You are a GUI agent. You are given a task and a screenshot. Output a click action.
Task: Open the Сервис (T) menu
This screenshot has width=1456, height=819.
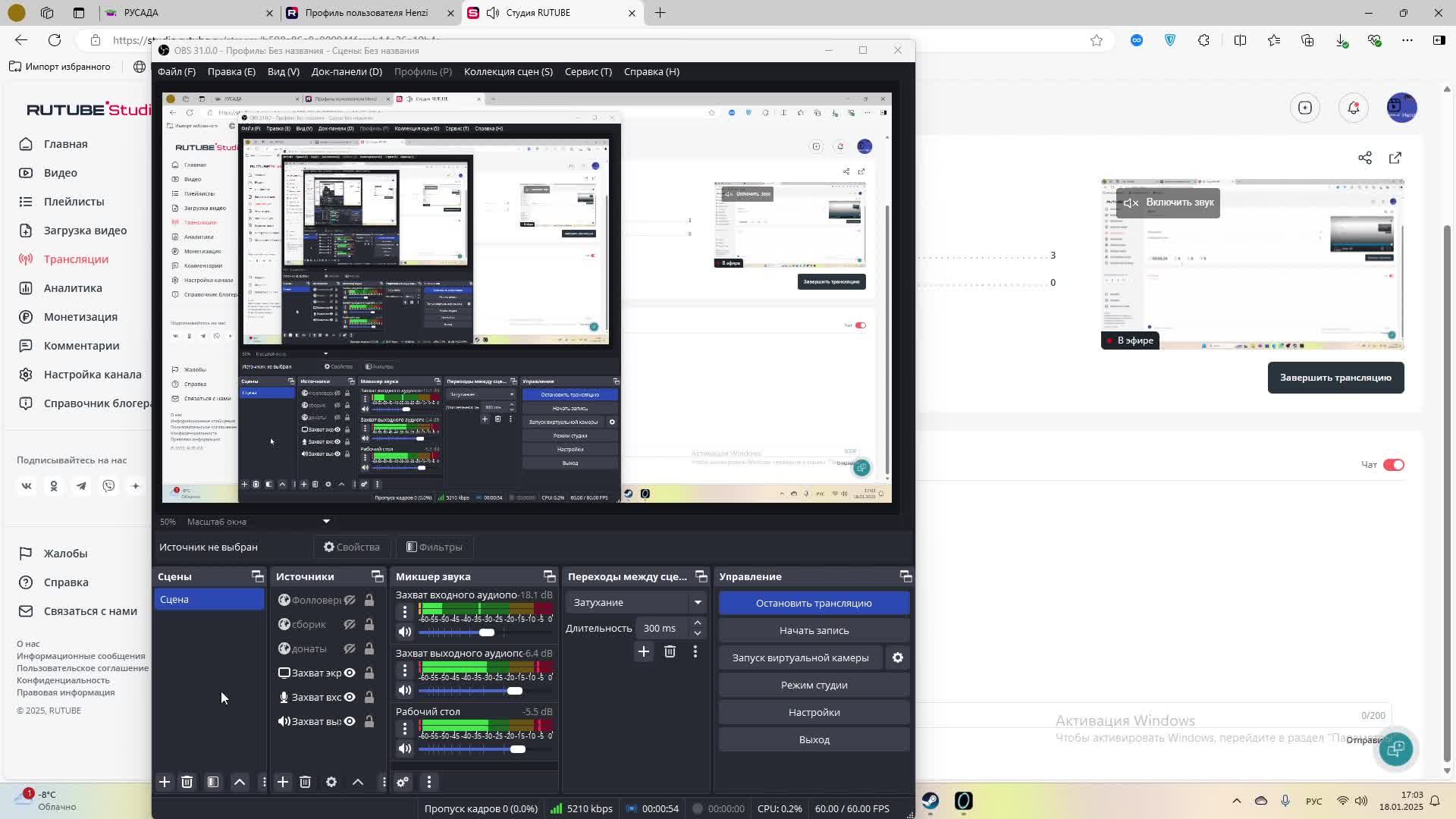pos(588,71)
